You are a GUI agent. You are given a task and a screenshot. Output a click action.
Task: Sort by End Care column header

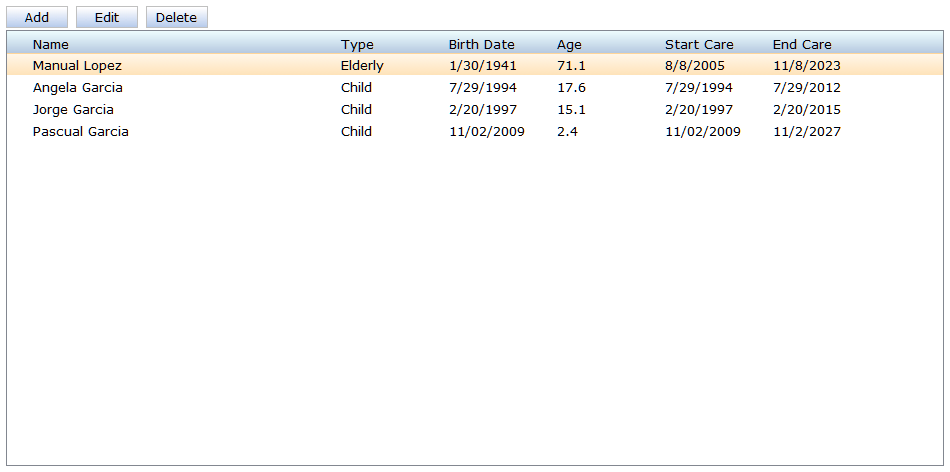(802, 44)
